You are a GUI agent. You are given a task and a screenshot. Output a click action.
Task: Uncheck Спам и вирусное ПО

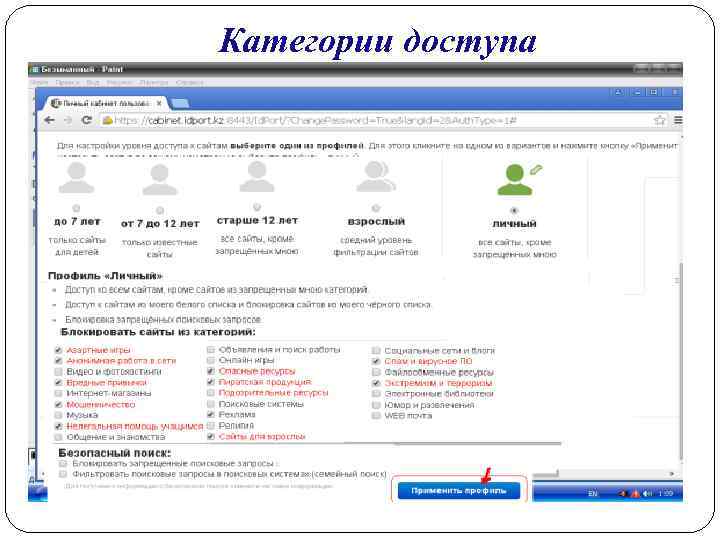[x=376, y=361]
